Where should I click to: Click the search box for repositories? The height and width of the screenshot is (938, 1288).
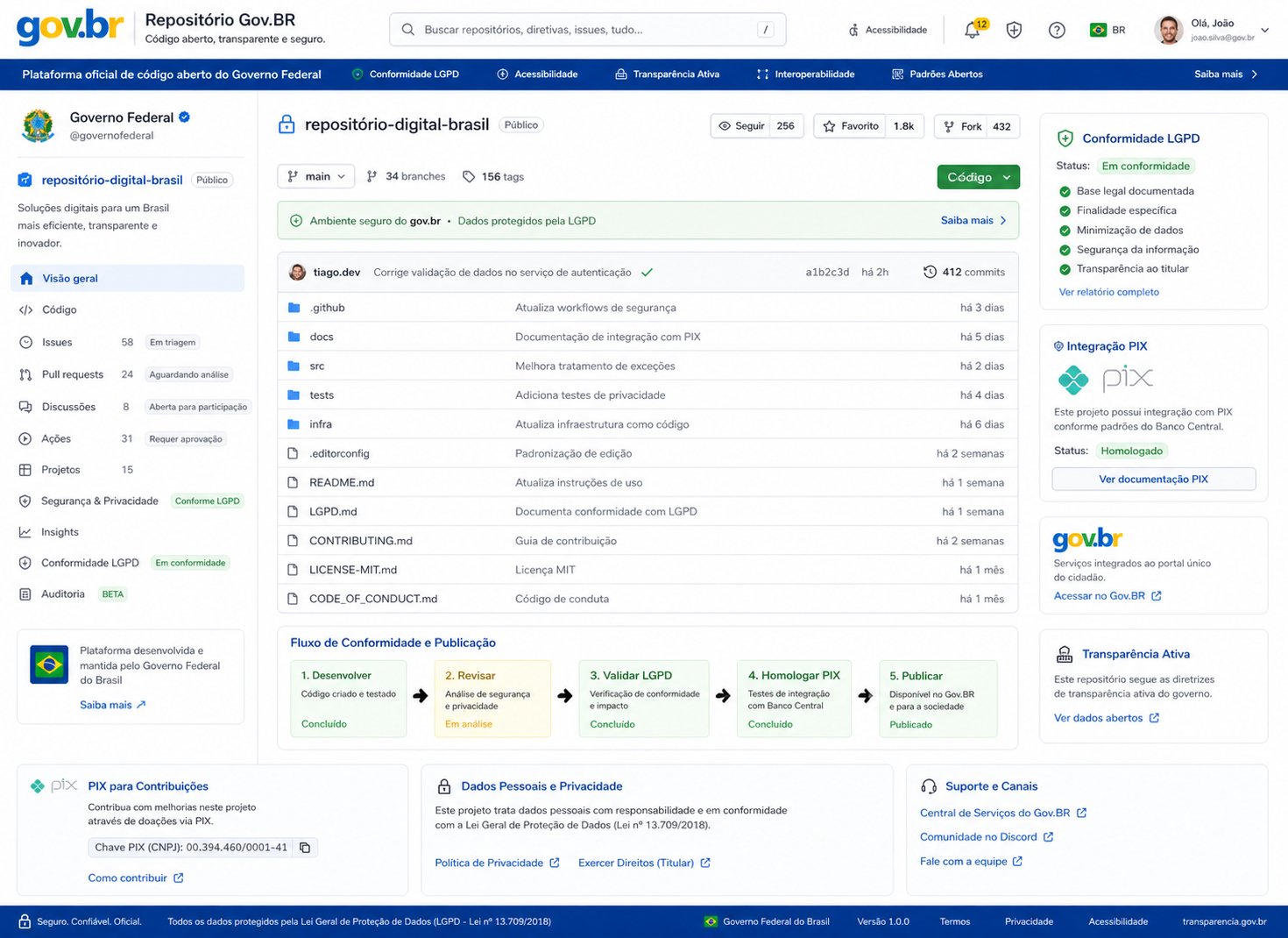tap(587, 30)
